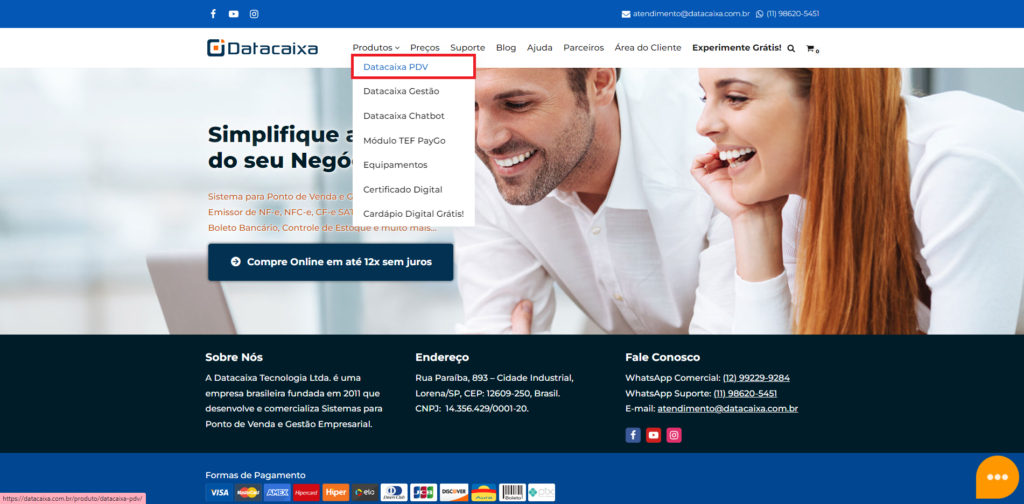Click the WhatsApp icon in the top bar
The width and height of the screenshot is (1024, 504).
click(x=760, y=14)
